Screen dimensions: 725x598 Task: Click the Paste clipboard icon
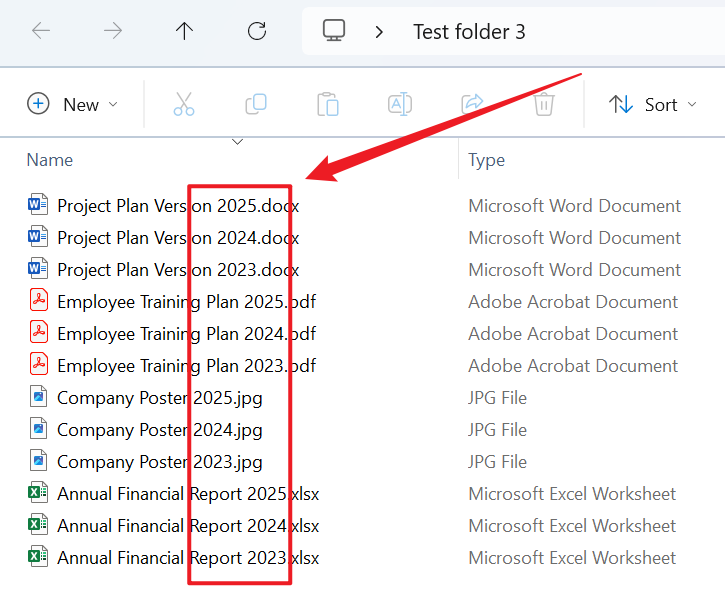point(328,104)
